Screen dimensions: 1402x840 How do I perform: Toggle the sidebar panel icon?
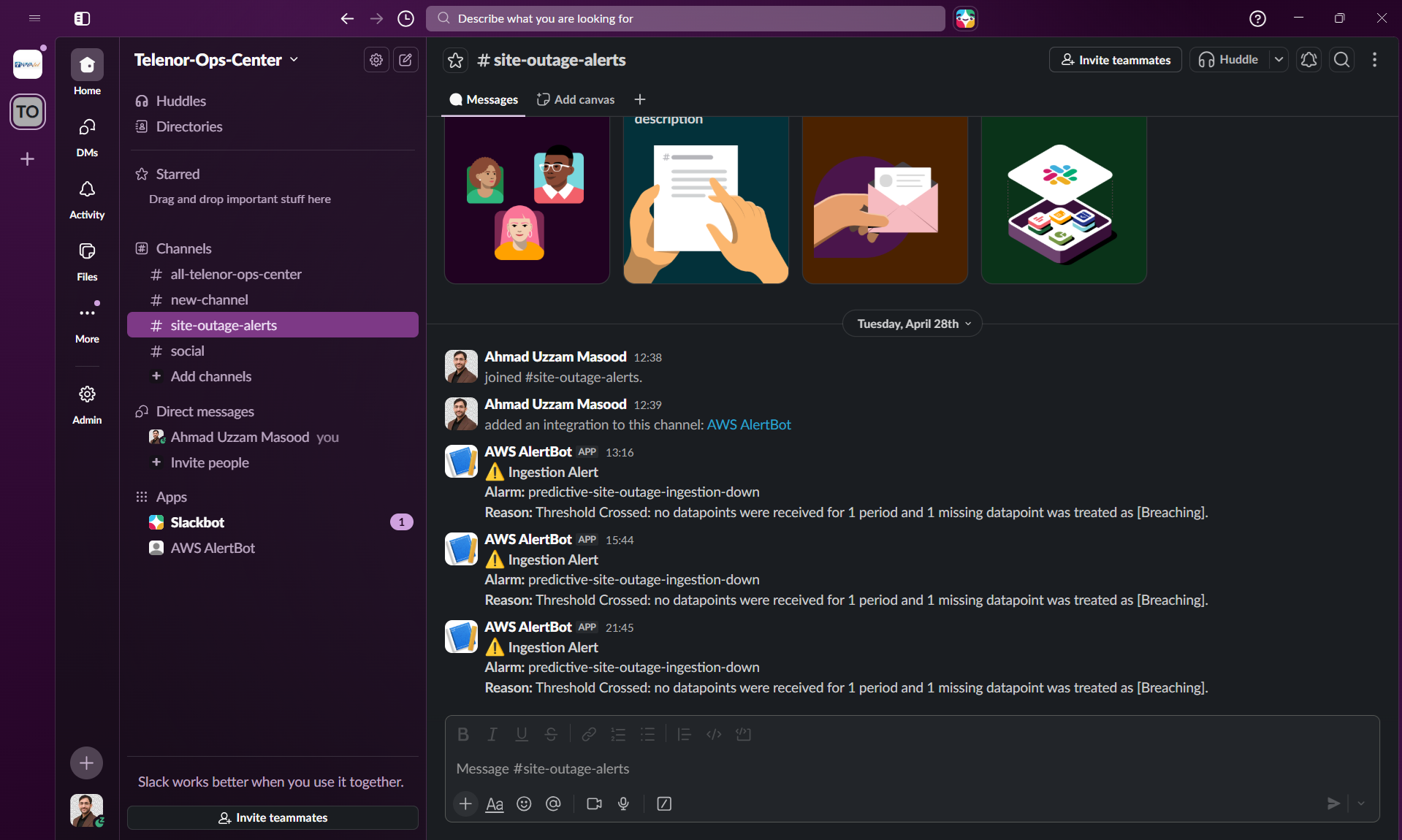82,18
